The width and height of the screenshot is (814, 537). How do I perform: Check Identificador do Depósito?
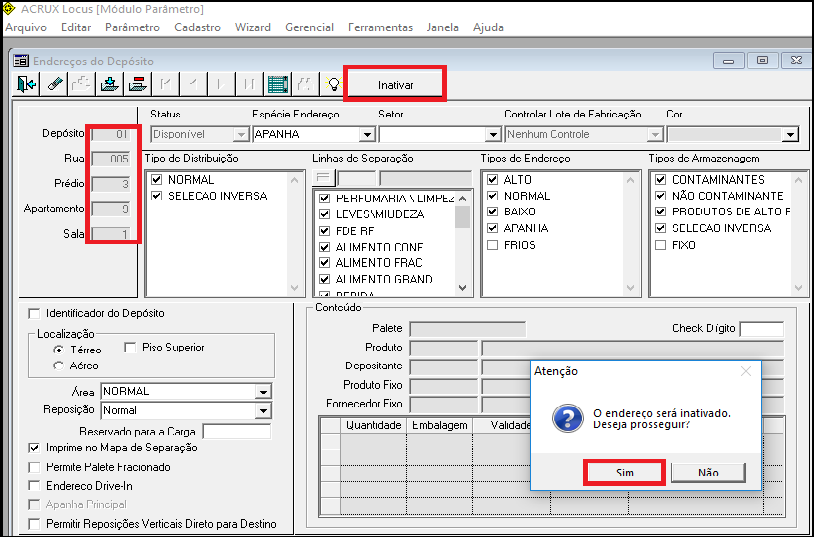point(34,314)
